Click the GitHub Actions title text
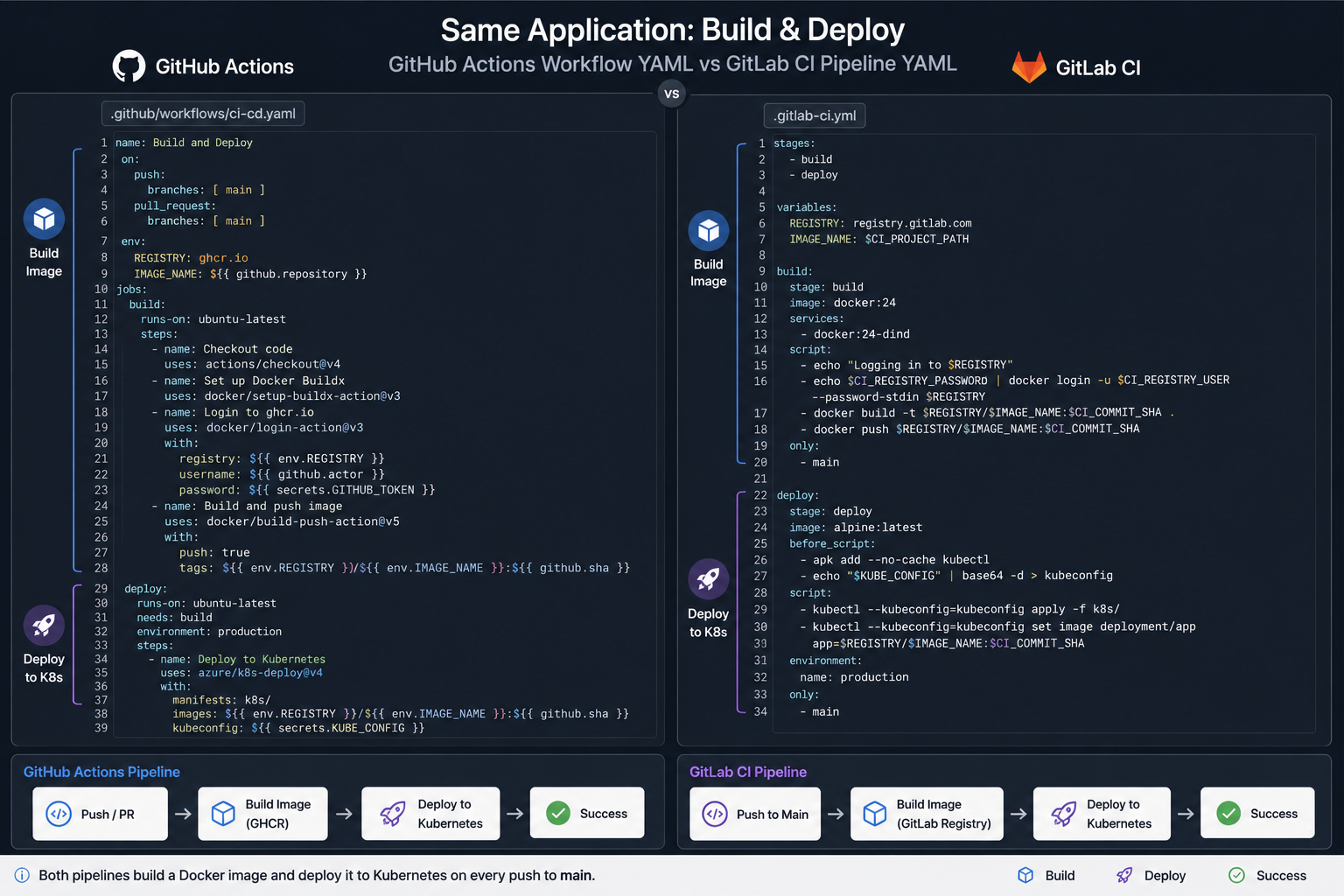1344x896 pixels. tap(224, 66)
